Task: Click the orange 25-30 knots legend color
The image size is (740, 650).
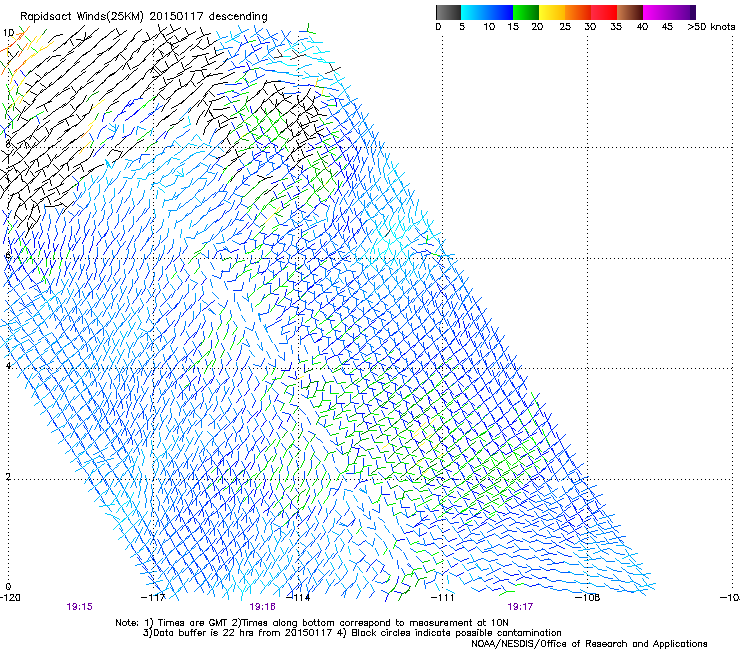Action: point(578,12)
